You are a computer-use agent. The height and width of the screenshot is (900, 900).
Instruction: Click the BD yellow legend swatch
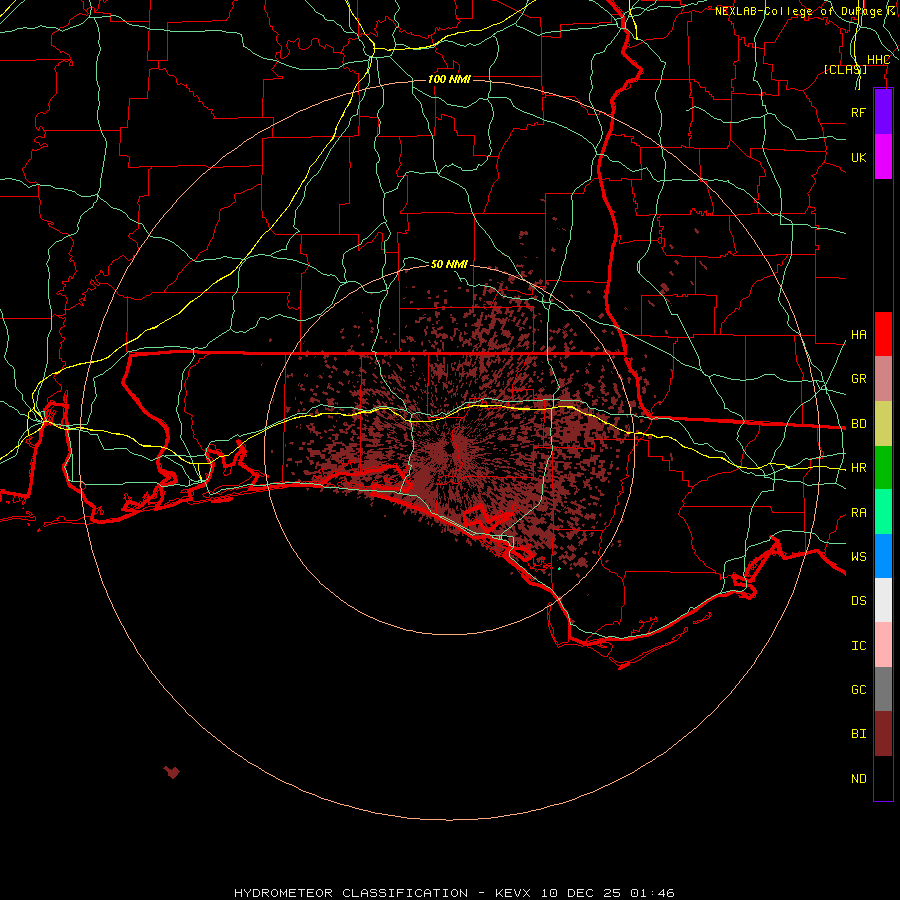point(883,424)
